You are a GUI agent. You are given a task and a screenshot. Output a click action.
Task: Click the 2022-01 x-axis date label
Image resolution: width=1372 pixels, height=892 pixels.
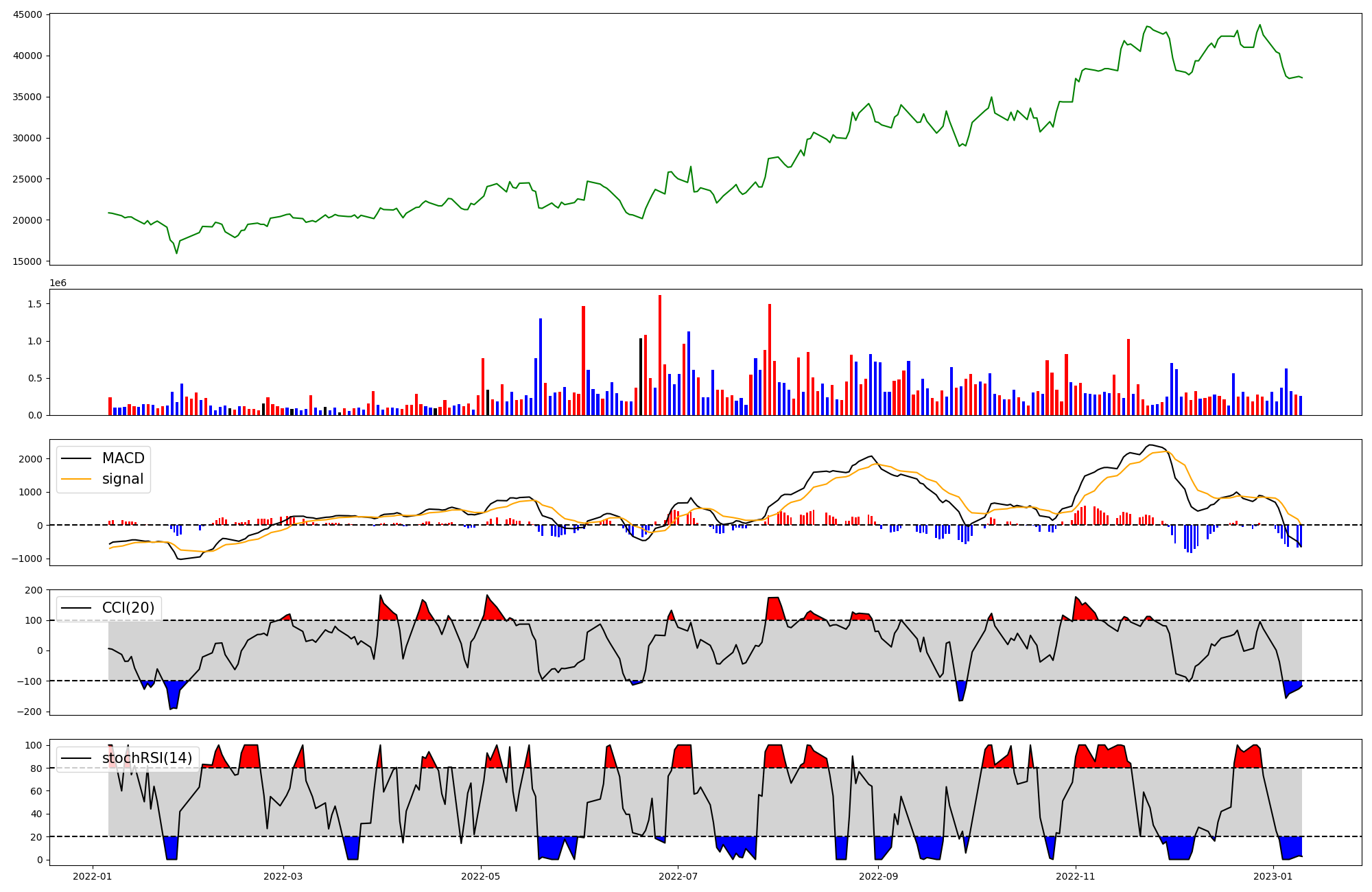tap(92, 876)
